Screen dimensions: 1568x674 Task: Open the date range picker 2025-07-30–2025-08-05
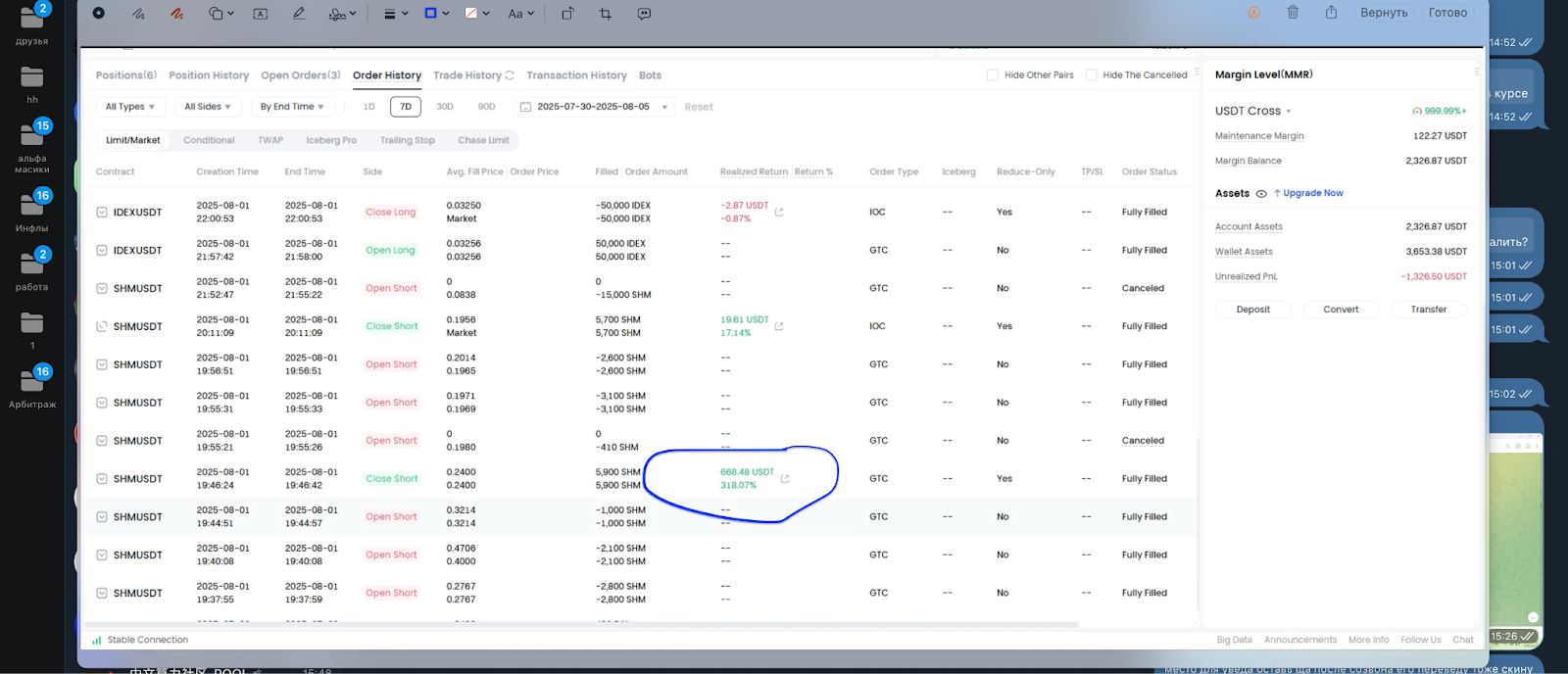coord(594,107)
